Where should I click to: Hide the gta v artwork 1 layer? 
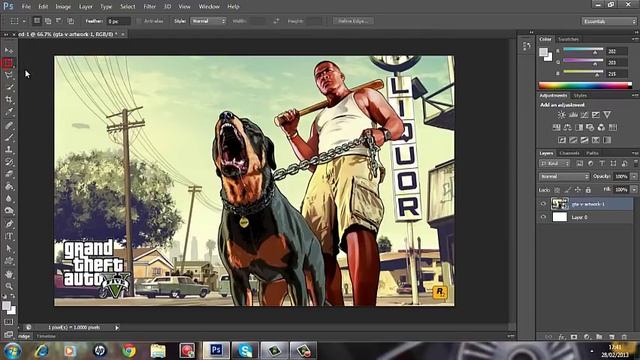[x=543, y=204]
